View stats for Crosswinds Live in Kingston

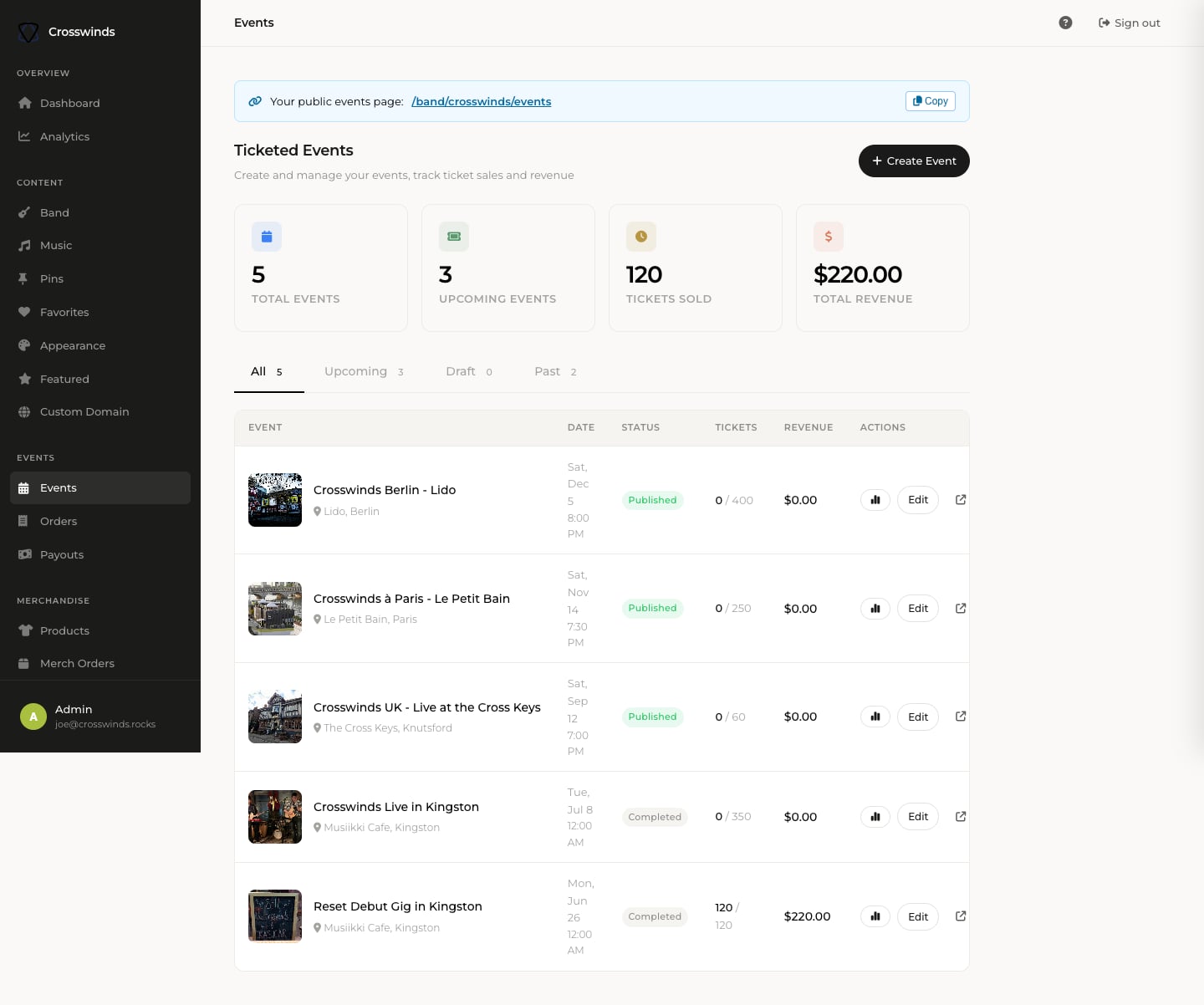pos(875,817)
